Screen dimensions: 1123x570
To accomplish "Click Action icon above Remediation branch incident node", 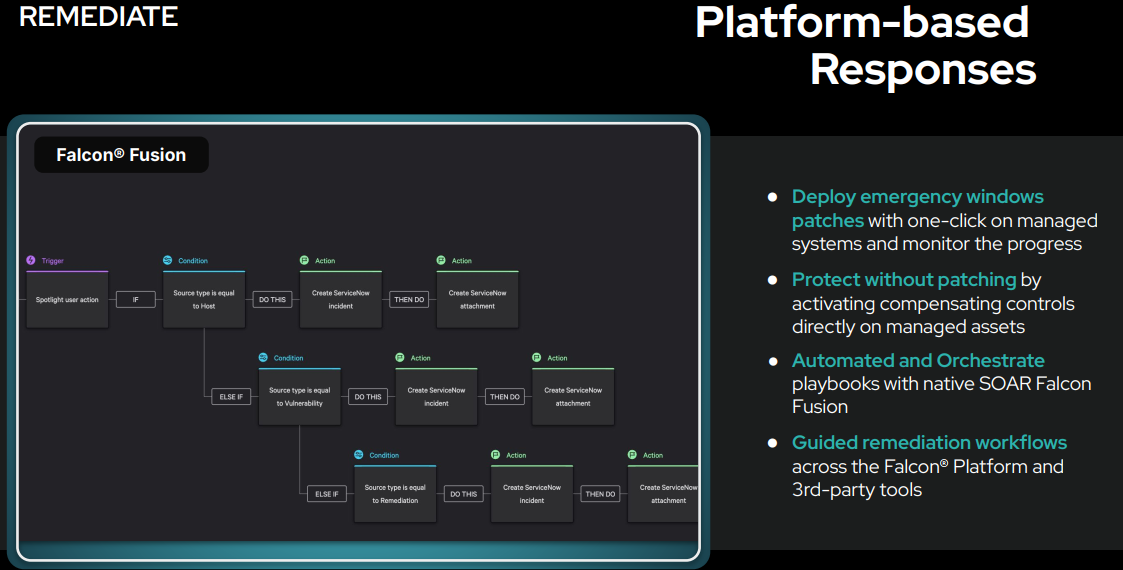I will click(x=496, y=455).
